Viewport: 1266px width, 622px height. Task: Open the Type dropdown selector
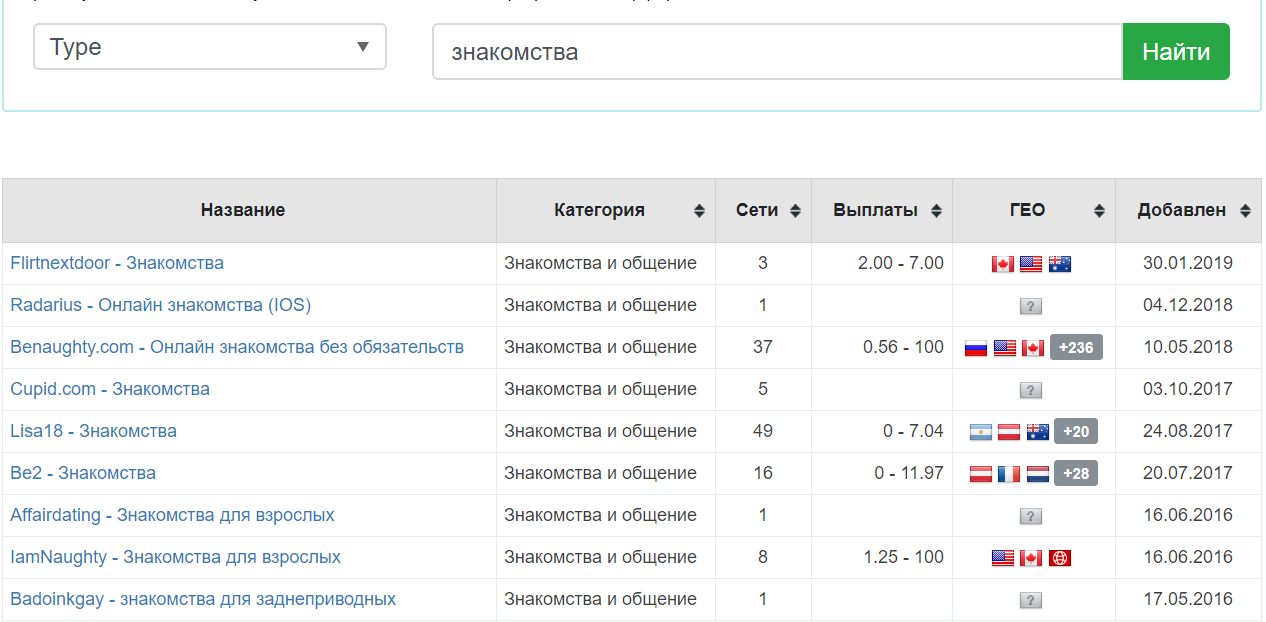pyautogui.click(x=210, y=47)
